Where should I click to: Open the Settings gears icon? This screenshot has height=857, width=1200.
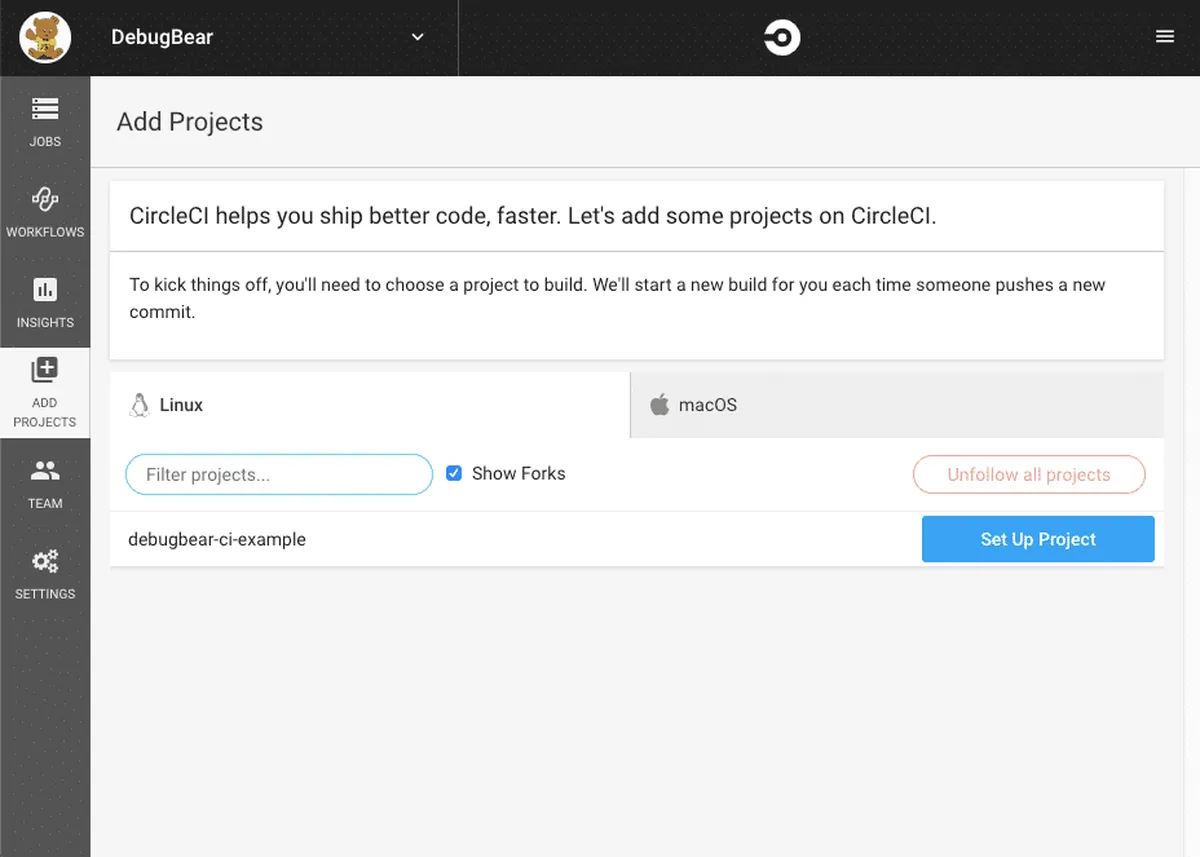(x=45, y=561)
